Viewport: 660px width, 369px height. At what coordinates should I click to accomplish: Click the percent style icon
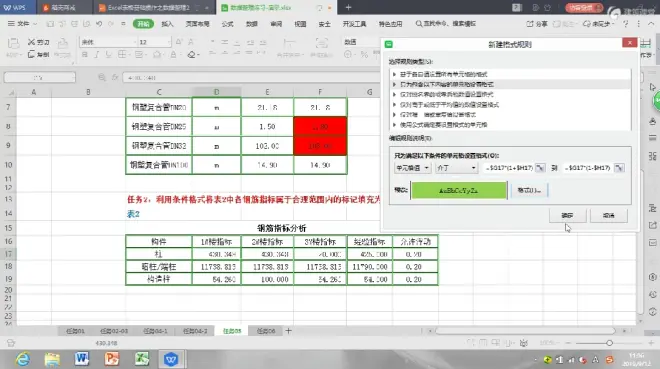364,55
